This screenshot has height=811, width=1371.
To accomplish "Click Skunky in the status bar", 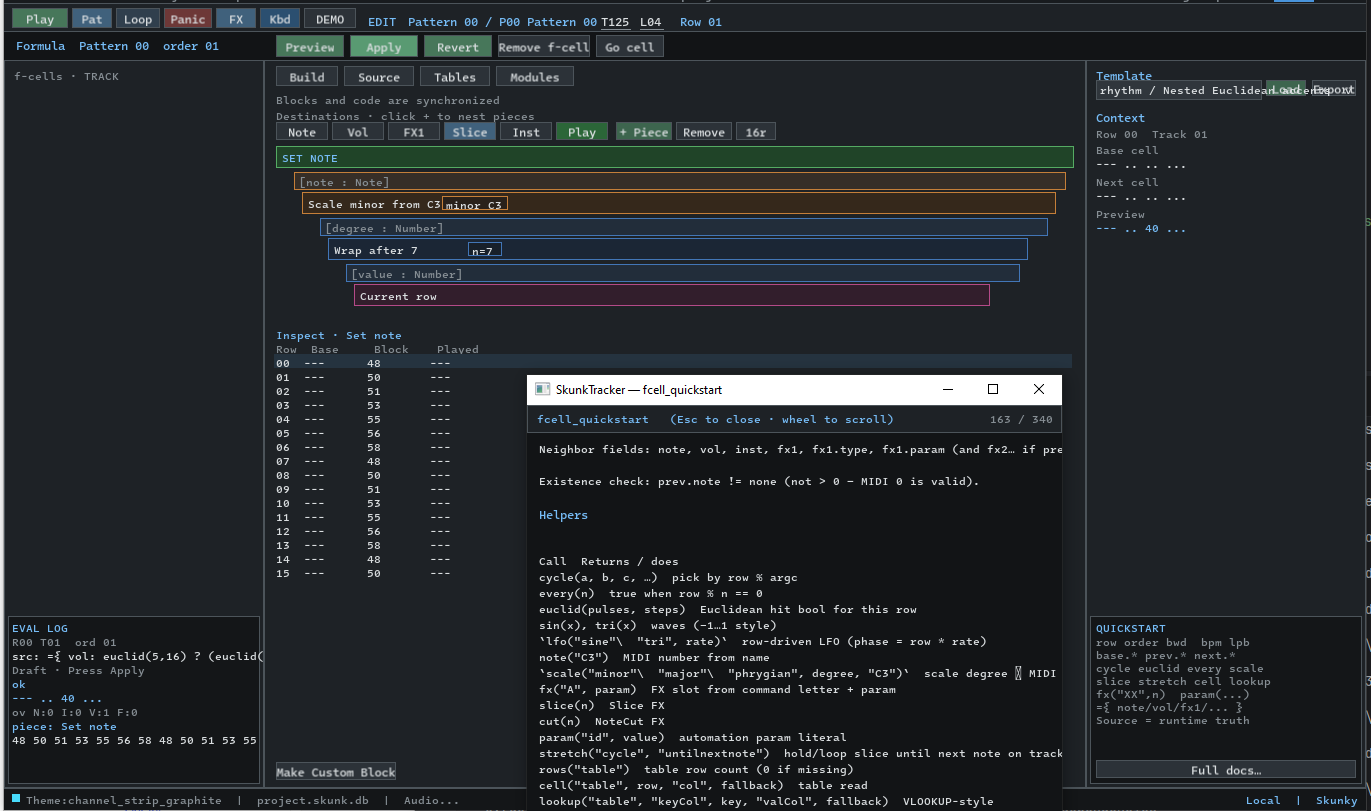I will coord(1337,800).
